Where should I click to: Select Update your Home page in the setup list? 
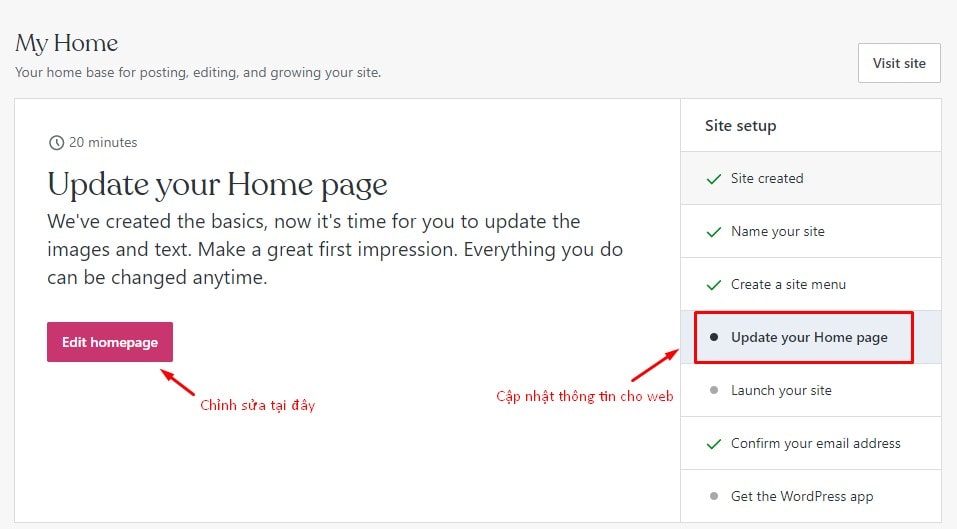[x=809, y=338]
